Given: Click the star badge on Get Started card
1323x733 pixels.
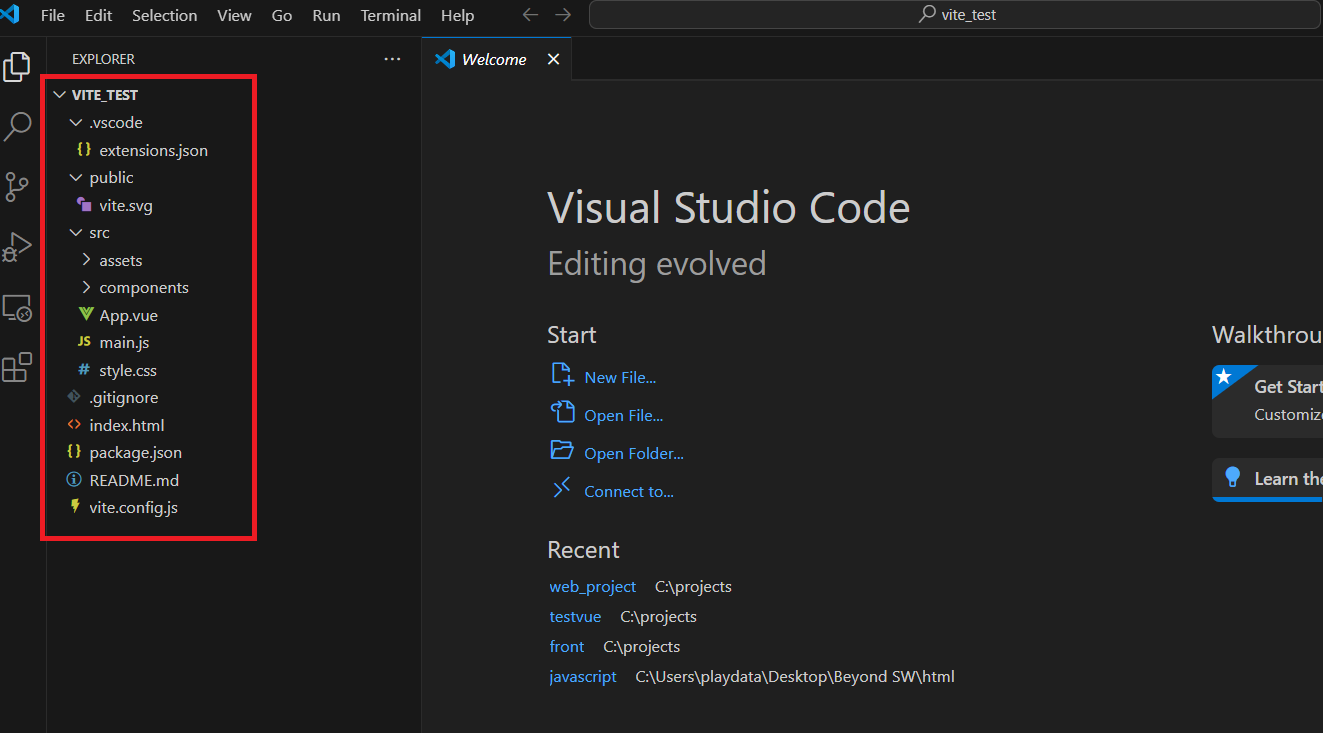Looking at the screenshot, I should [1223, 376].
